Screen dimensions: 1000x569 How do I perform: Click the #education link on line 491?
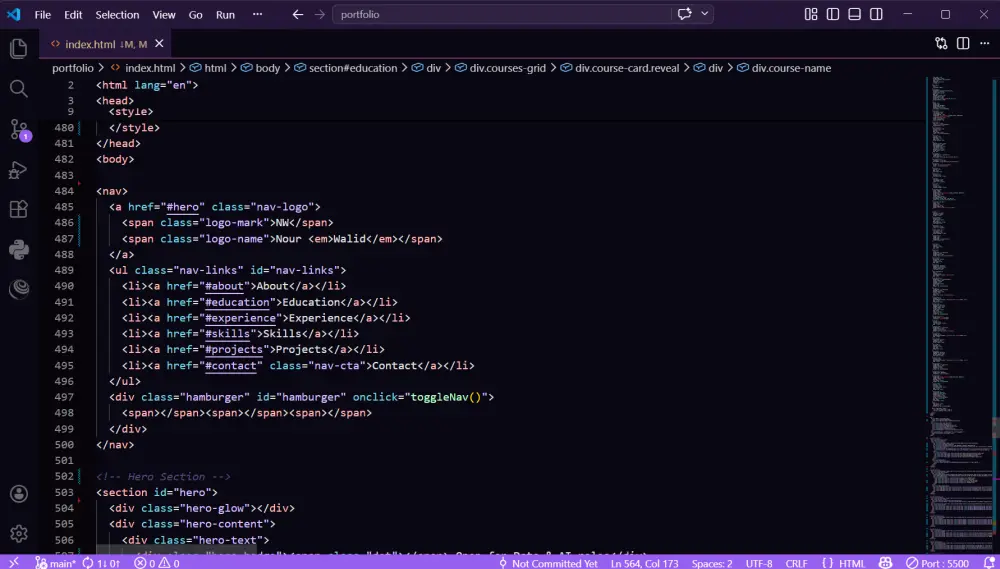point(237,302)
